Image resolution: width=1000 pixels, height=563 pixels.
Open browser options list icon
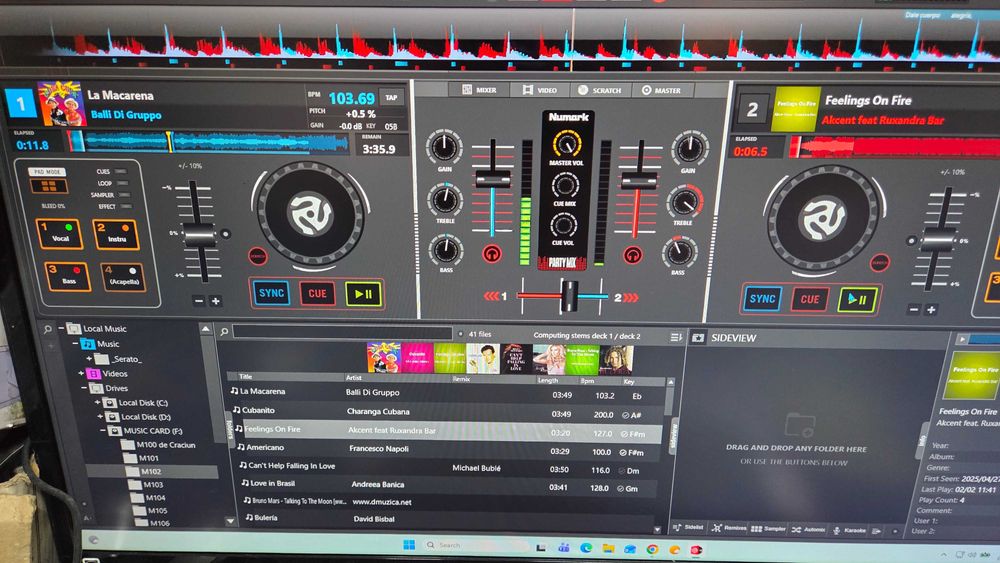point(676,337)
